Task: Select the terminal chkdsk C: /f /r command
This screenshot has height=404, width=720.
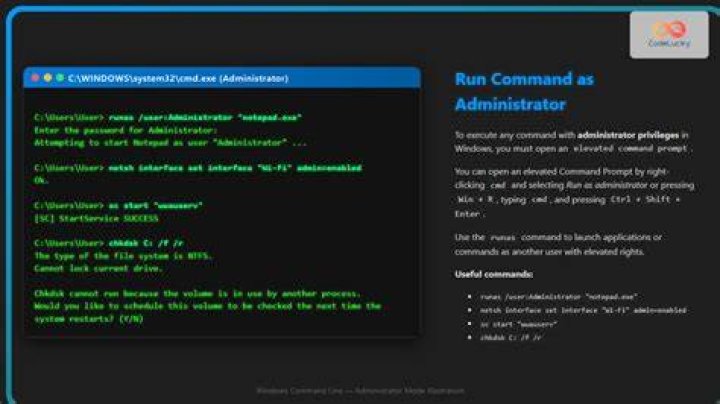Action: tap(109, 243)
